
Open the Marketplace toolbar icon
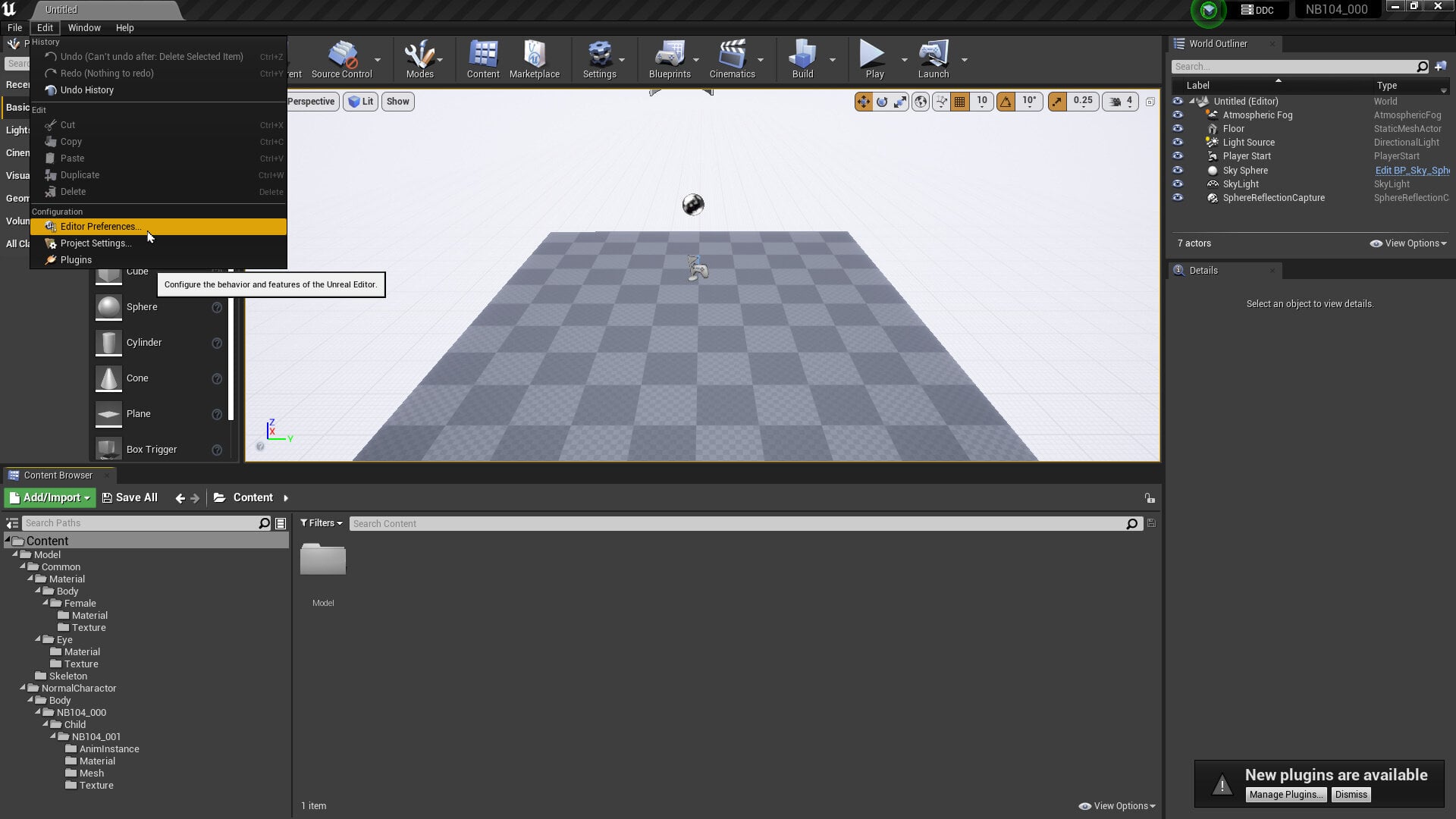[535, 59]
